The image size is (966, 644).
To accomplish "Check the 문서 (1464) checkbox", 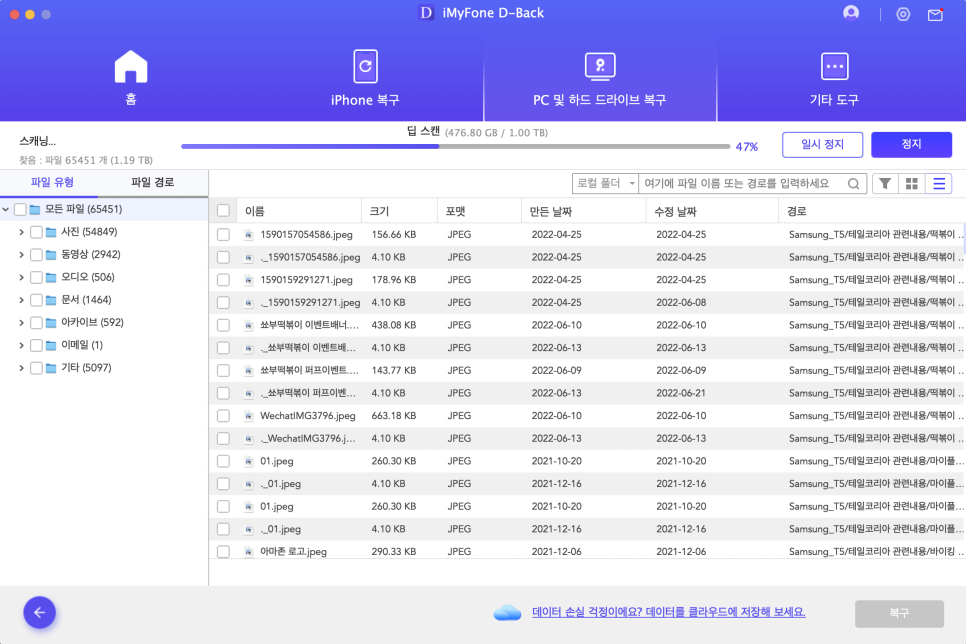I will click(36, 300).
